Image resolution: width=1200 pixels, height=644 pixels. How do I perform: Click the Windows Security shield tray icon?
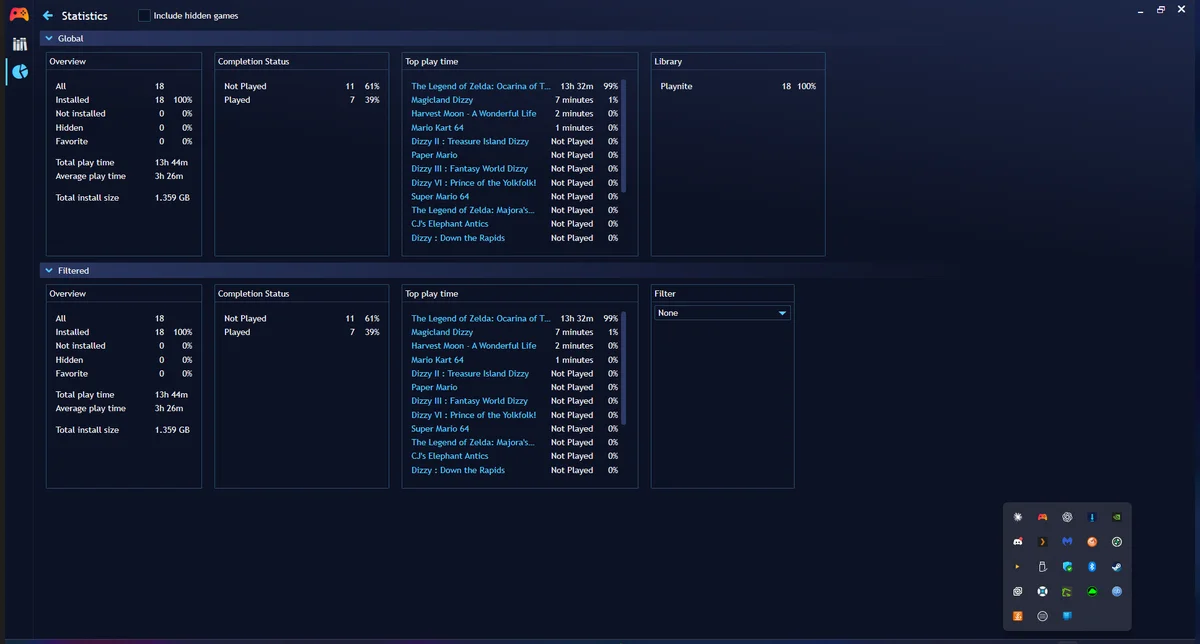(x=1067, y=567)
